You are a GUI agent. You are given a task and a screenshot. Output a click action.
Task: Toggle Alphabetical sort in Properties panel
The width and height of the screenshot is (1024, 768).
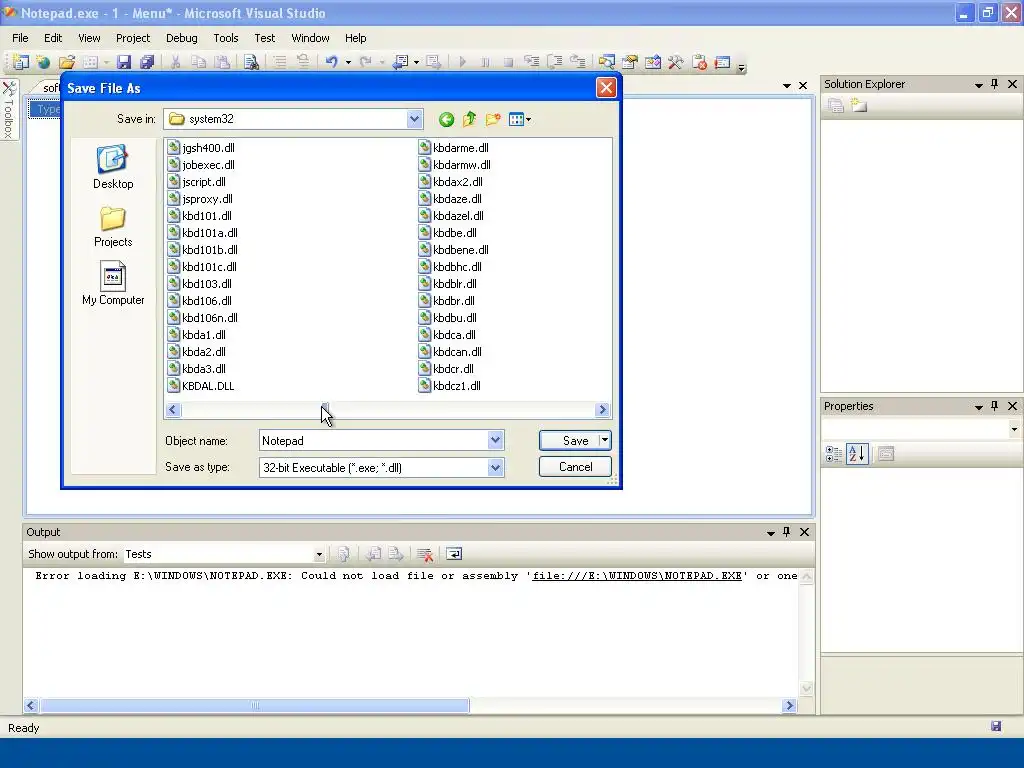pyautogui.click(x=857, y=454)
